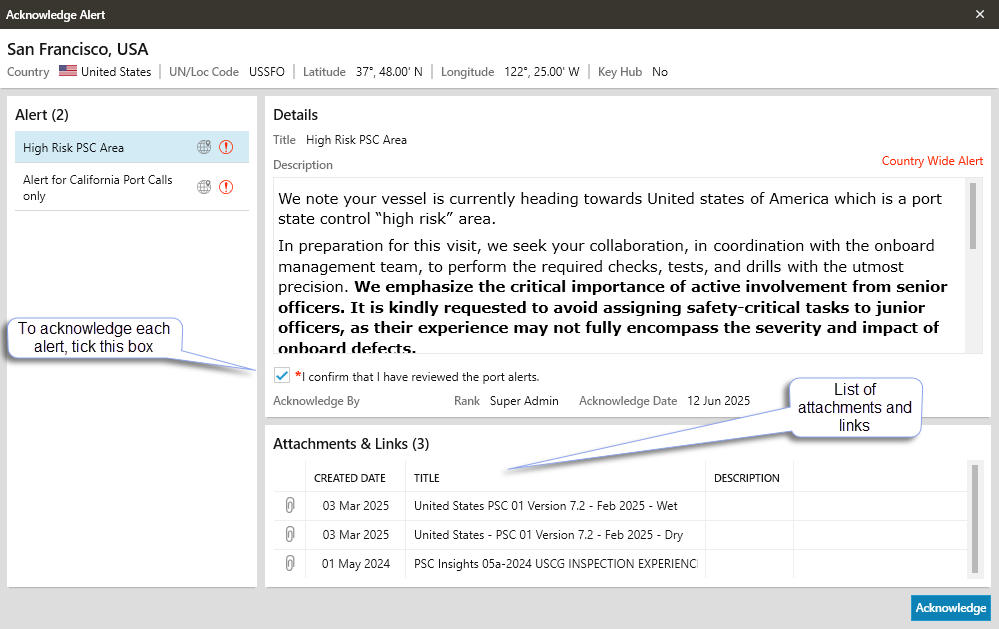Close the Acknowledge Alert dialog

(x=980, y=14)
